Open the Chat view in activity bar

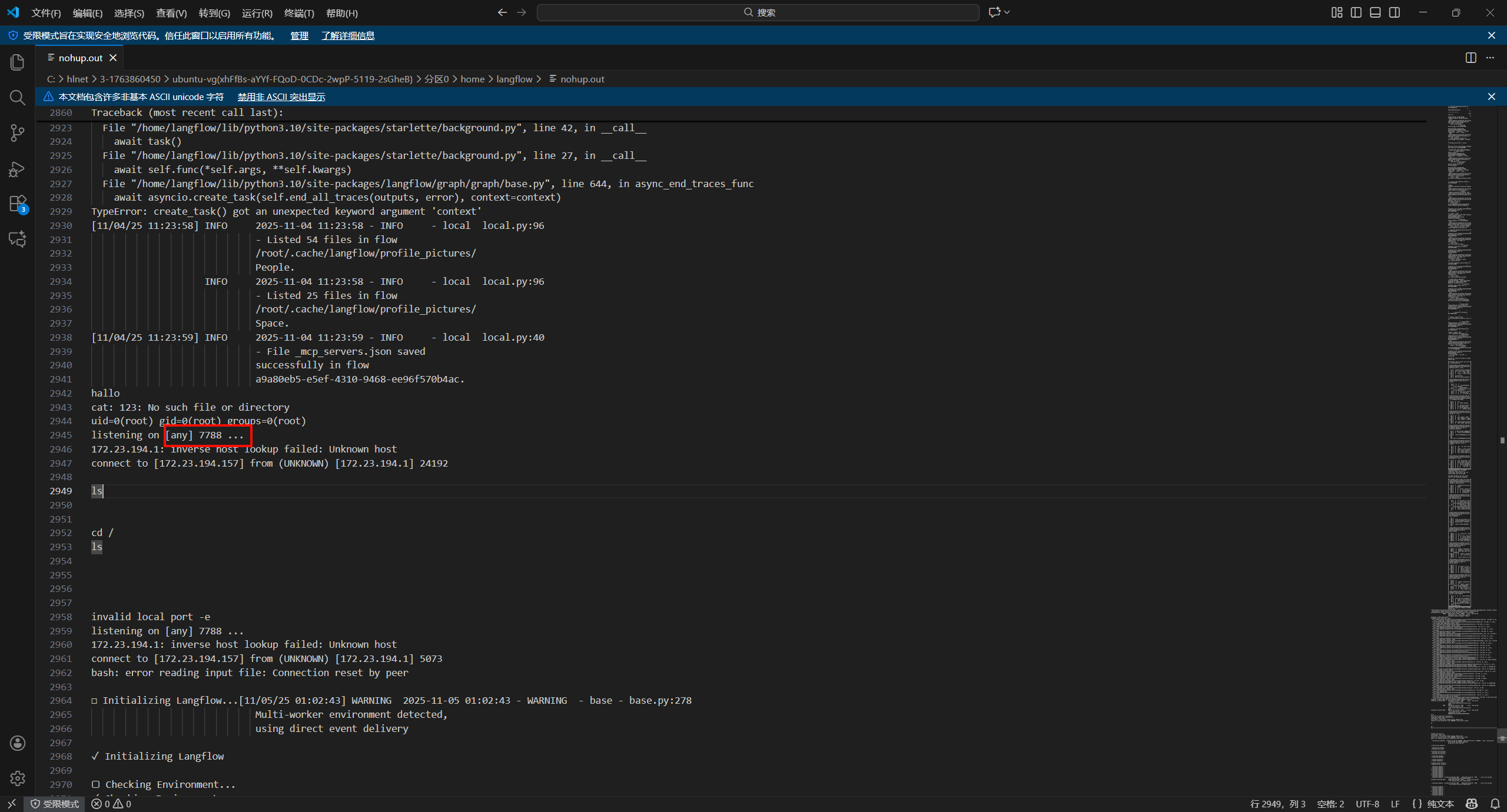click(18, 239)
